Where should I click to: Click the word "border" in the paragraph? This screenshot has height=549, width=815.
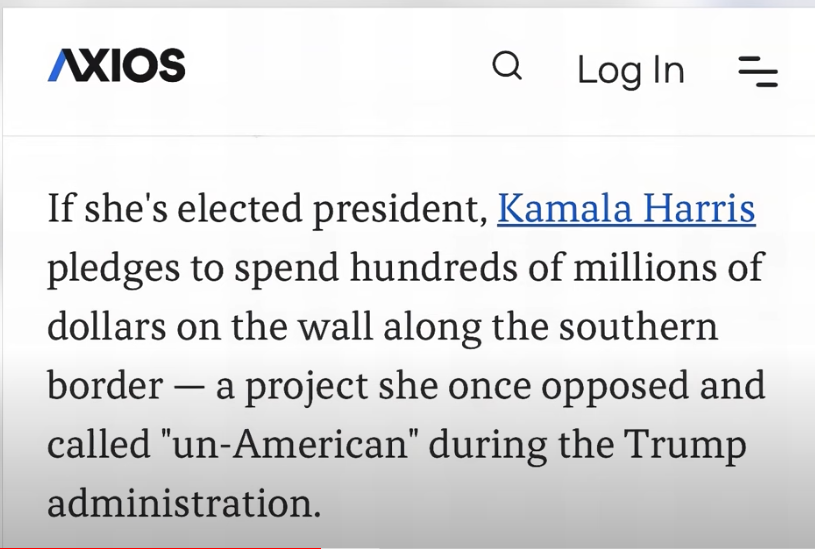(105, 385)
